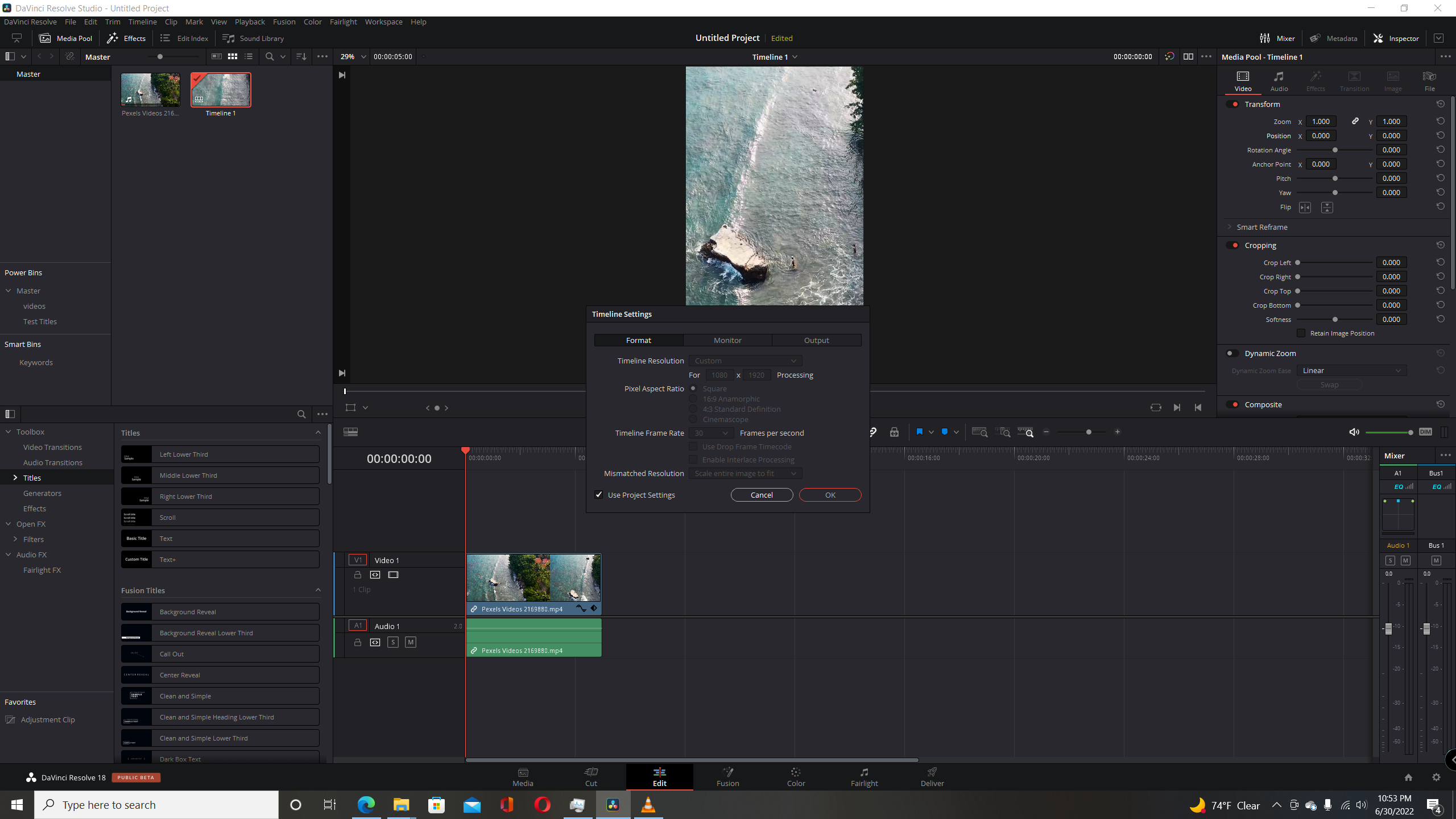Open the Sound Library panel
Viewport: 1456px width, 819px height.
tap(253, 38)
